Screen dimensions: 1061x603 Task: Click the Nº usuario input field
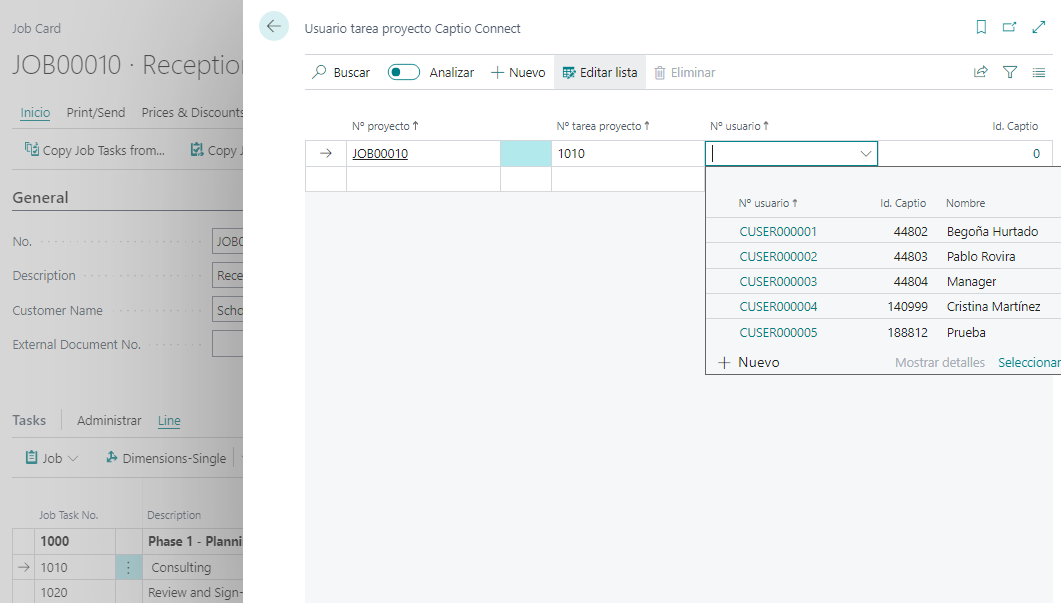780,154
